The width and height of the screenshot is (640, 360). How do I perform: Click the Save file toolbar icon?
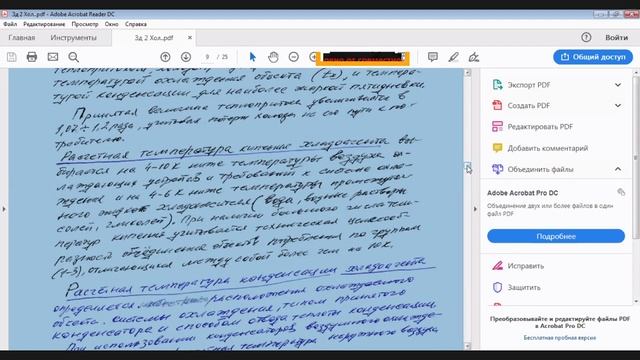[11, 57]
